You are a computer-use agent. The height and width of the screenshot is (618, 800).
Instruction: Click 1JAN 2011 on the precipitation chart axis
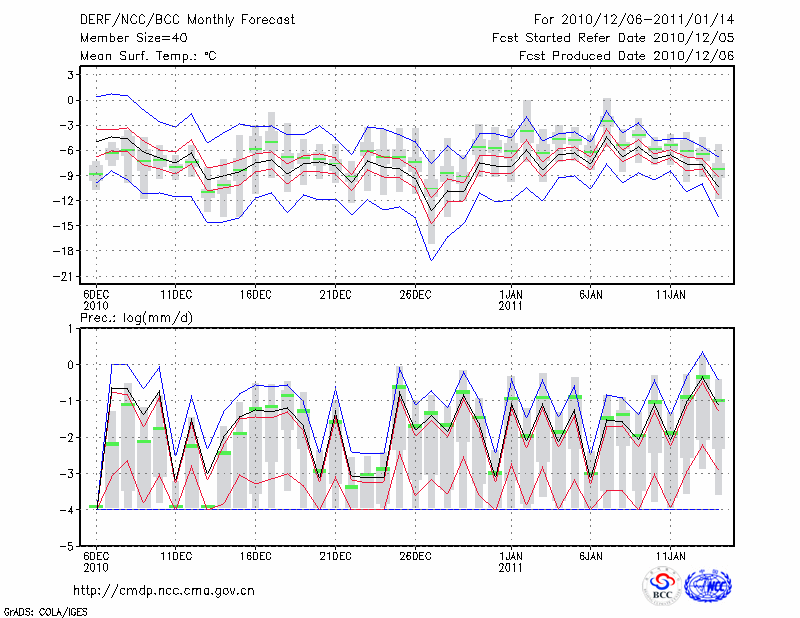[511, 559]
